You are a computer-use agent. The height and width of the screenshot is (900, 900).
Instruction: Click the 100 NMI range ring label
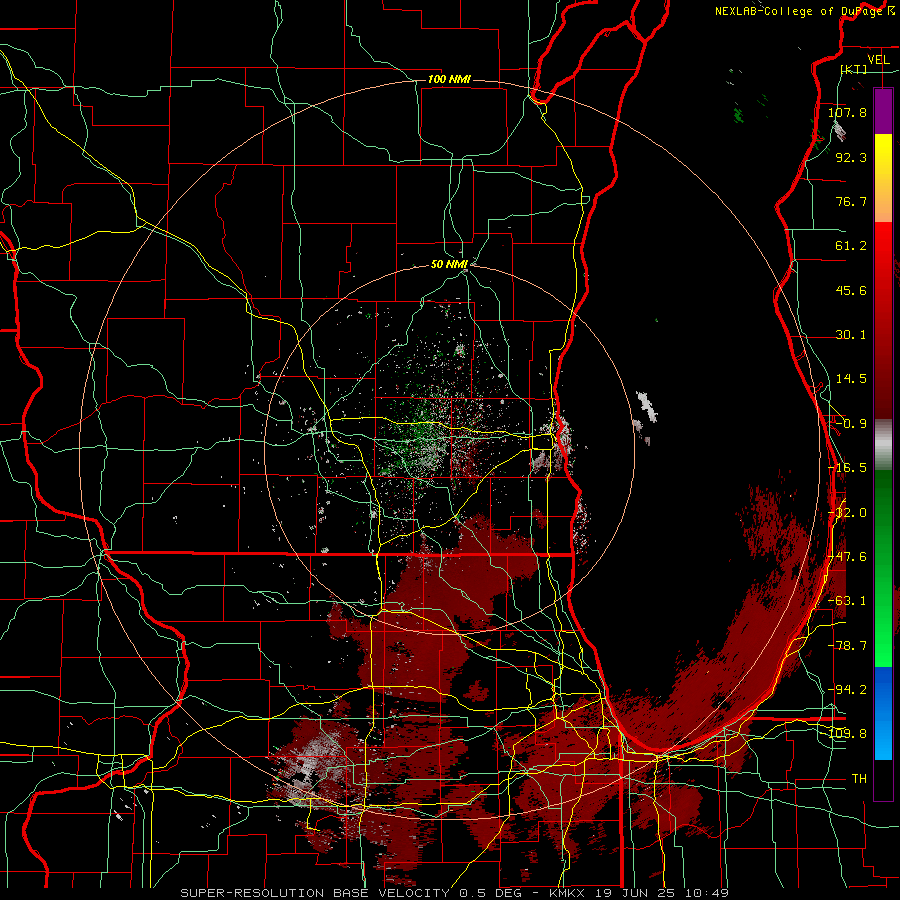pyautogui.click(x=449, y=79)
